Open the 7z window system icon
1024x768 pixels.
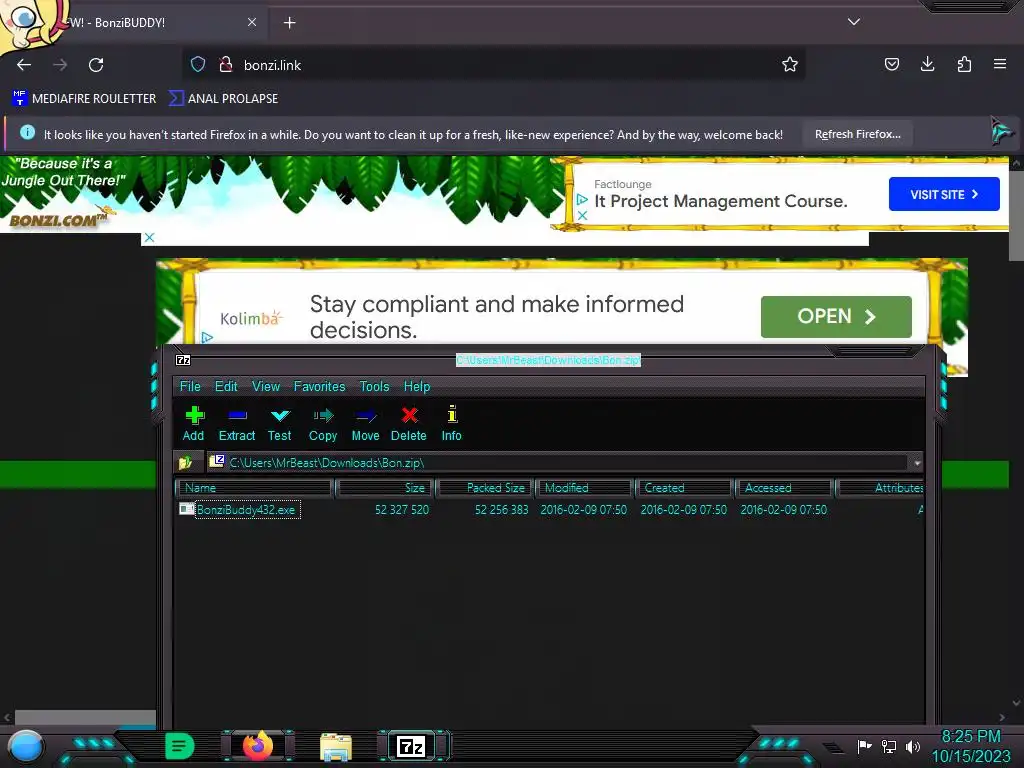point(184,360)
